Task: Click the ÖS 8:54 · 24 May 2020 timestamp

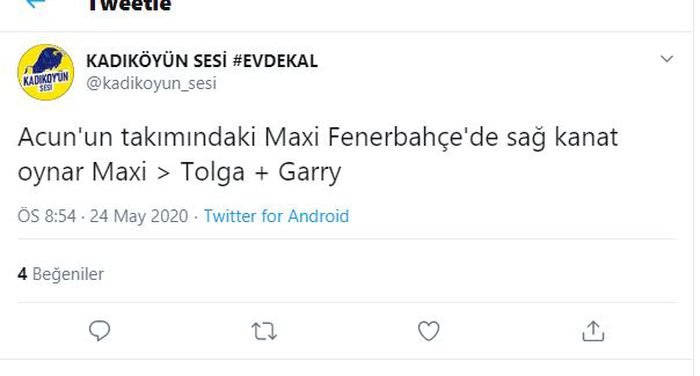Action: (x=103, y=216)
